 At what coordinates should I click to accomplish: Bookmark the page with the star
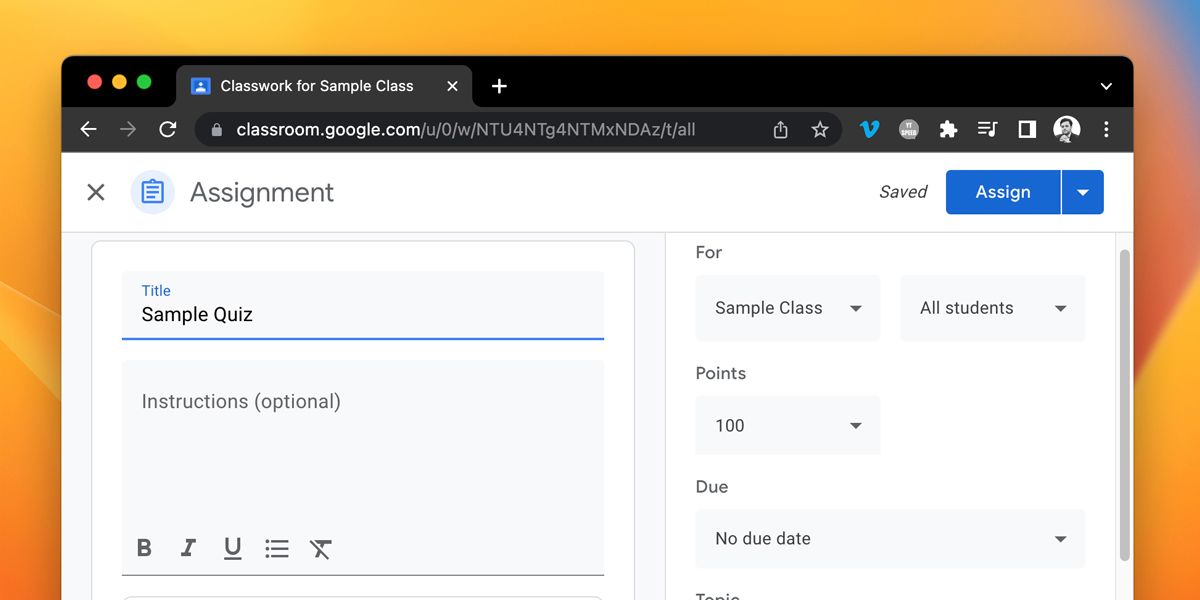[x=820, y=129]
